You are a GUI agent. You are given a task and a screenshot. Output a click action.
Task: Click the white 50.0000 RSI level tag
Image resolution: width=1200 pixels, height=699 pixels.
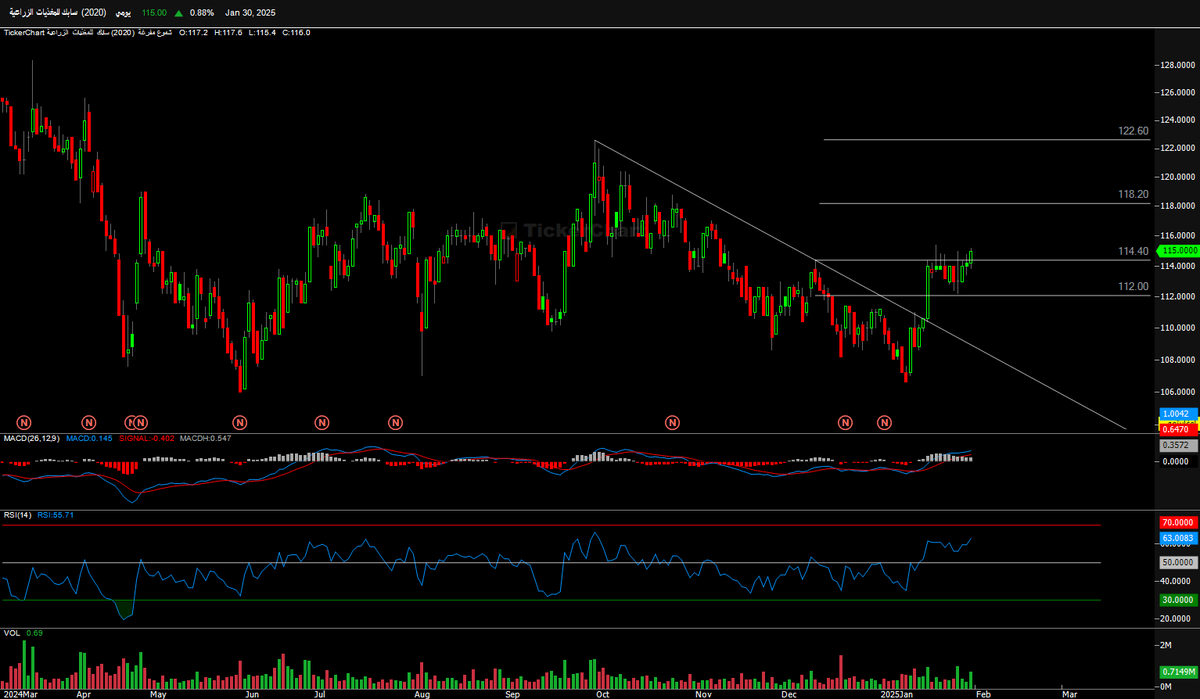pos(1176,563)
